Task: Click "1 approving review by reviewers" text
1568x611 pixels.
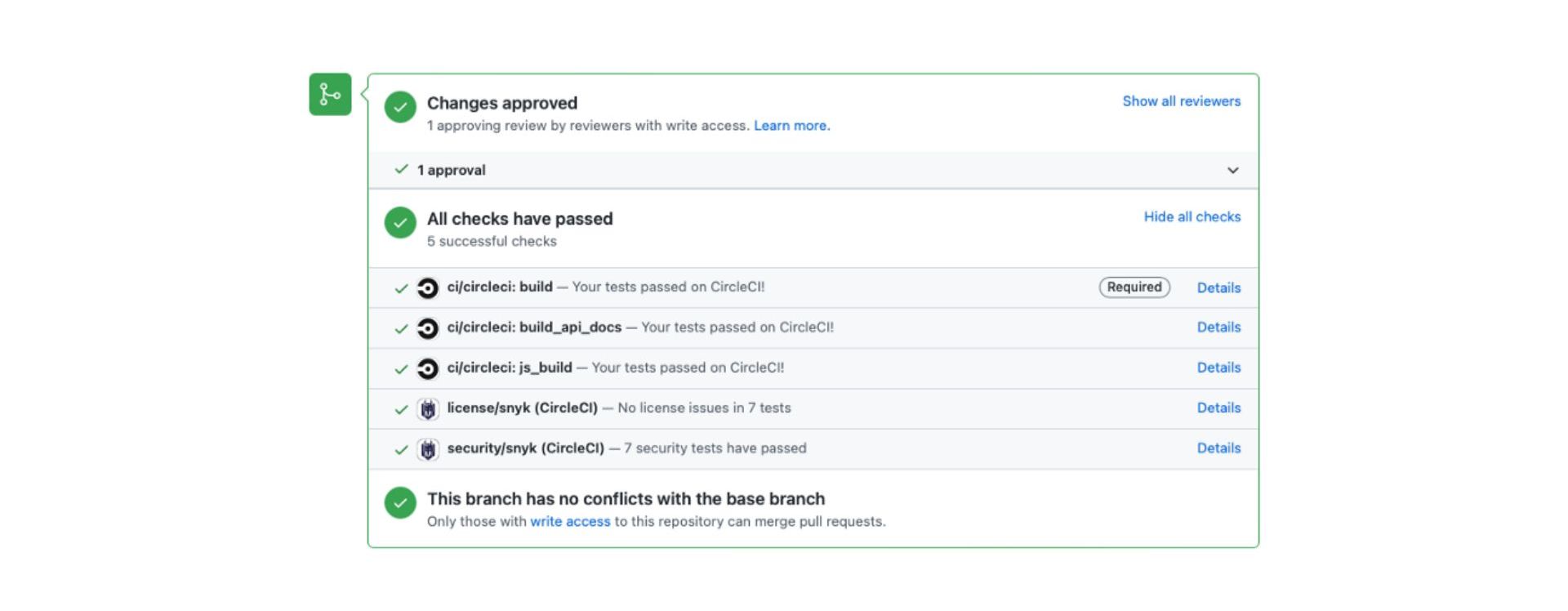Action: (x=588, y=126)
